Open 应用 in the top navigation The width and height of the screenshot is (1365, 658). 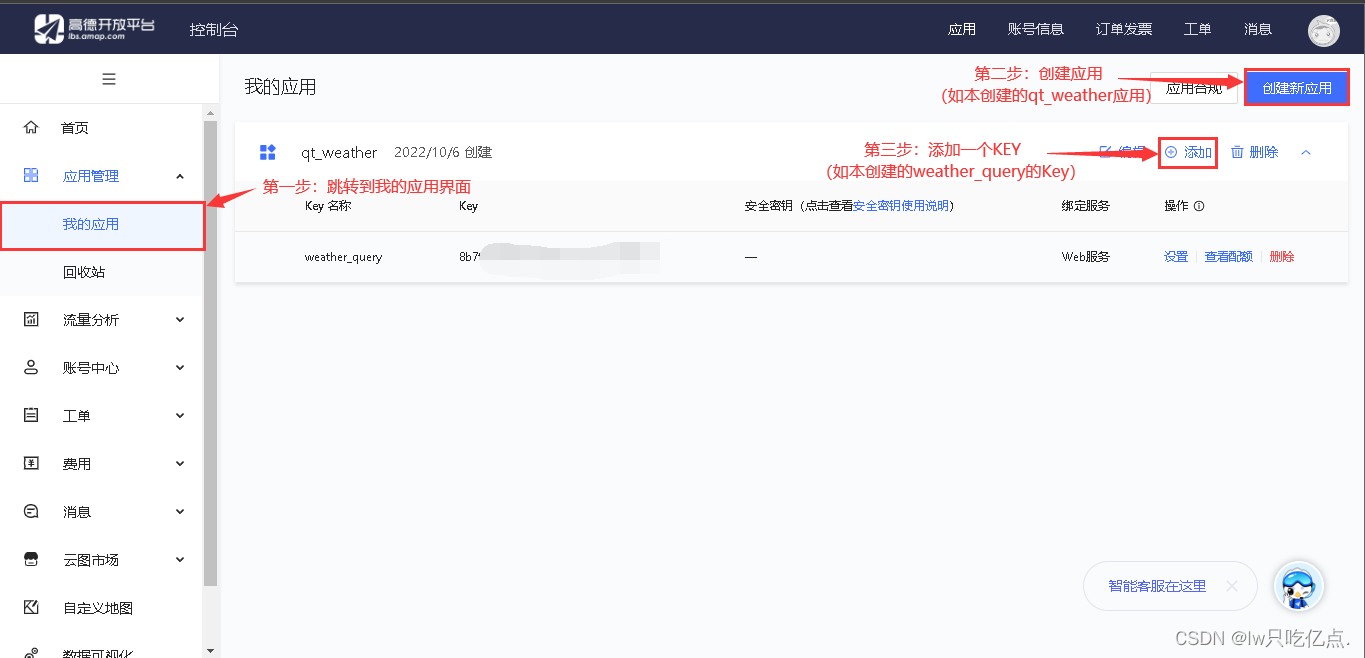[x=962, y=29]
